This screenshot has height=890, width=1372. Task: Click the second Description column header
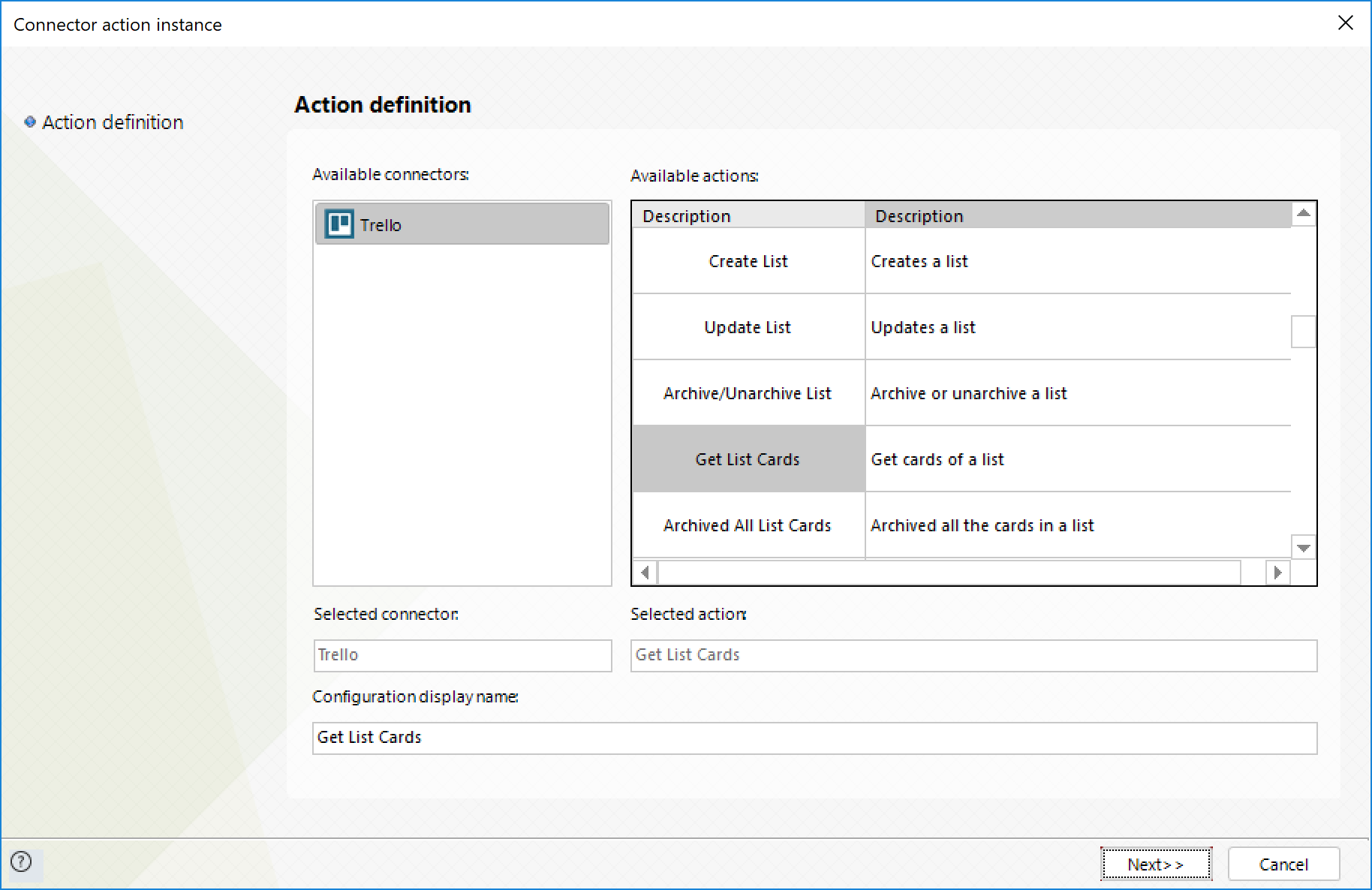tap(1078, 215)
